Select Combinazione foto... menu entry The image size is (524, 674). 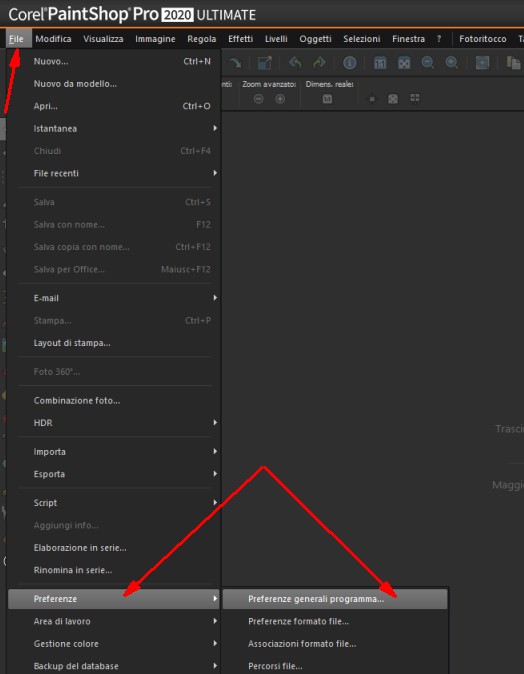click(x=114, y=400)
